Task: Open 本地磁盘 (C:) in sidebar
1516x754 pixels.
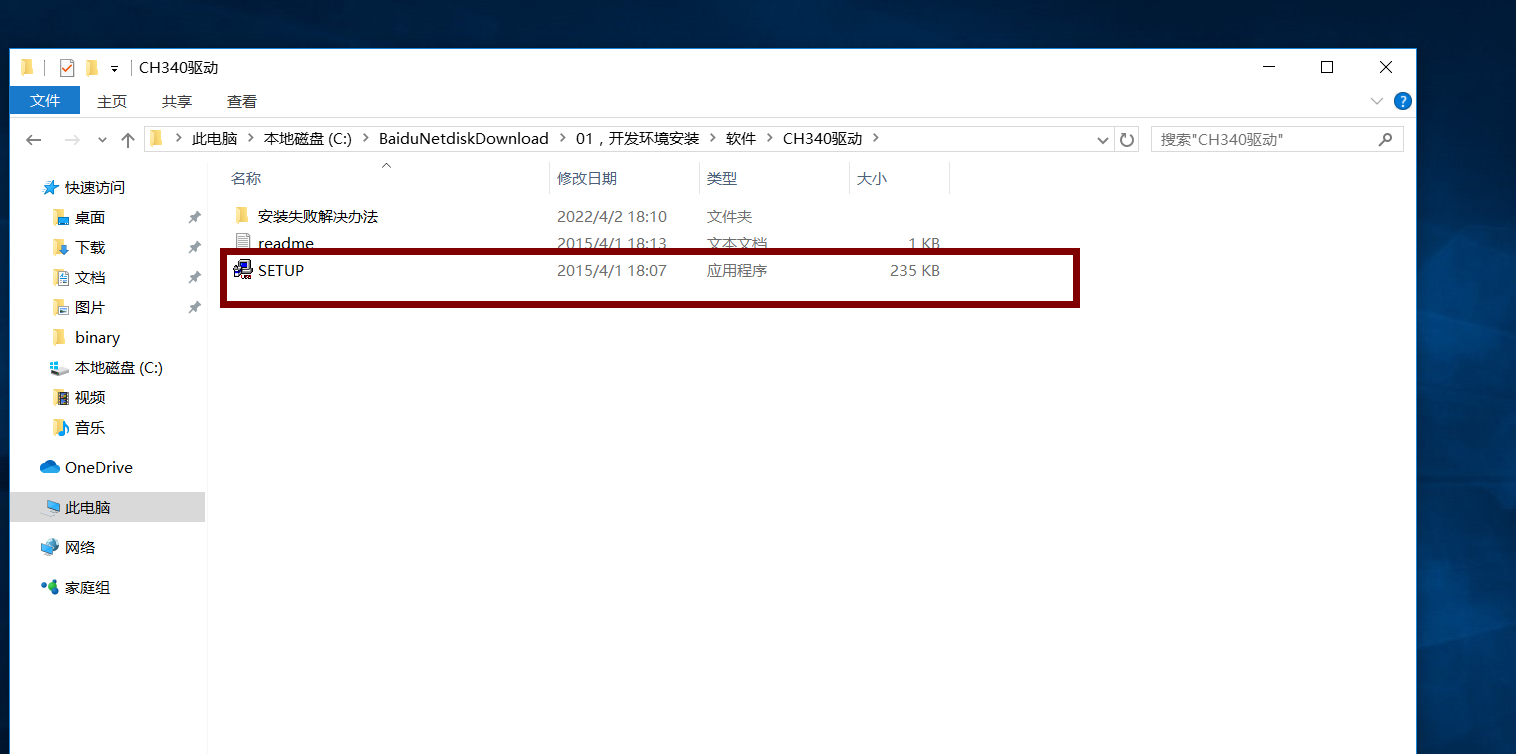Action: click(118, 368)
